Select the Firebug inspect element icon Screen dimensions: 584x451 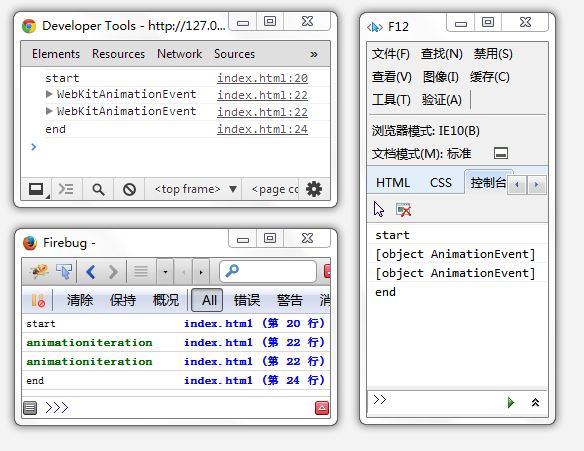(x=64, y=271)
